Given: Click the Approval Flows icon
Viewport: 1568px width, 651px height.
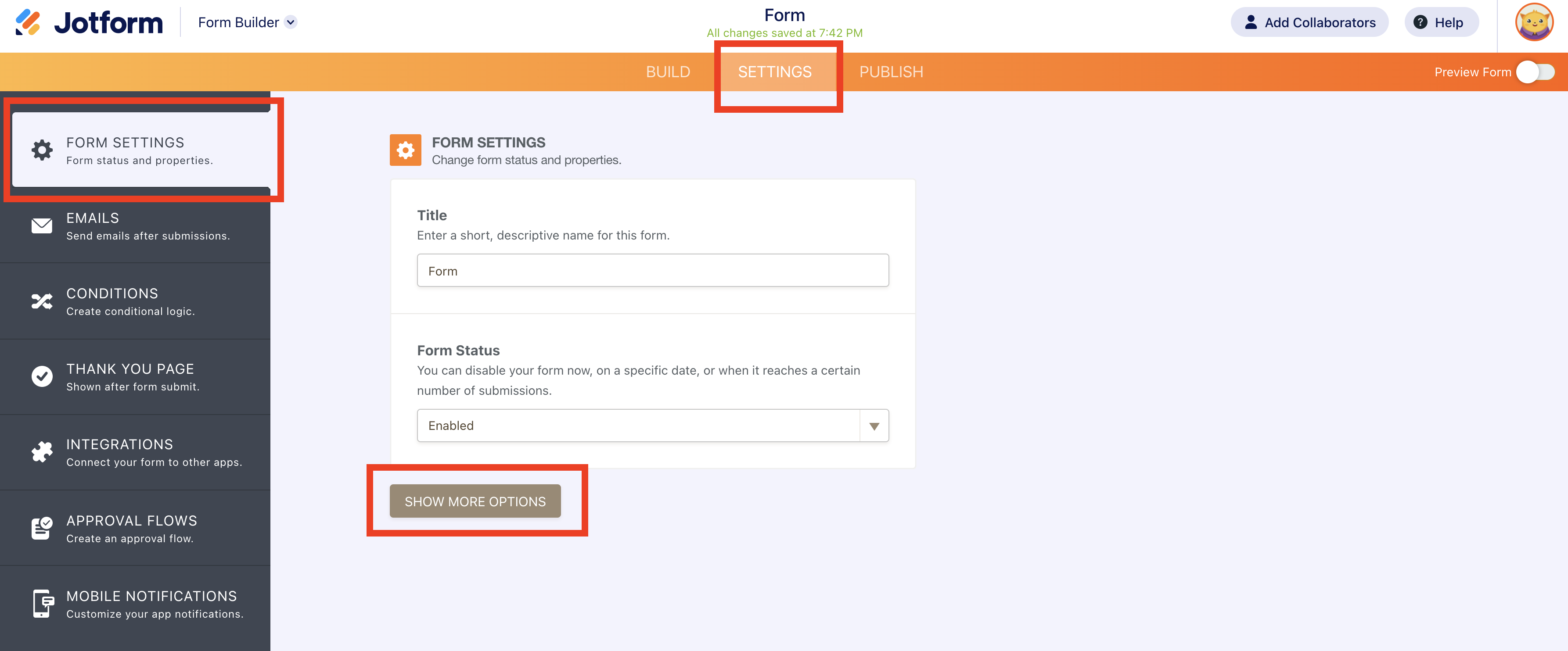Looking at the screenshot, I should click(42, 528).
